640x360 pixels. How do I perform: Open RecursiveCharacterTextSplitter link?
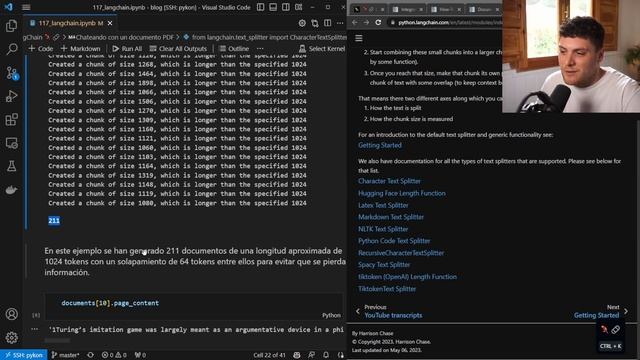(x=401, y=253)
